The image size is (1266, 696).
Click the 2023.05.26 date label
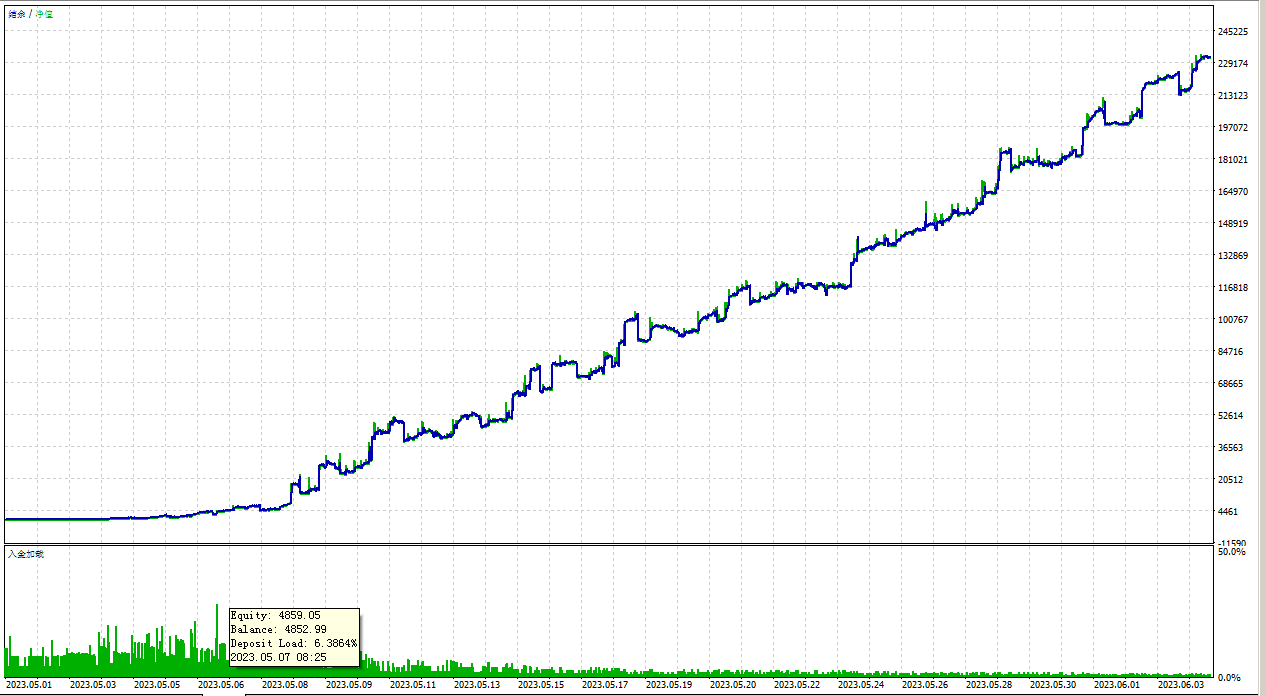click(927, 686)
